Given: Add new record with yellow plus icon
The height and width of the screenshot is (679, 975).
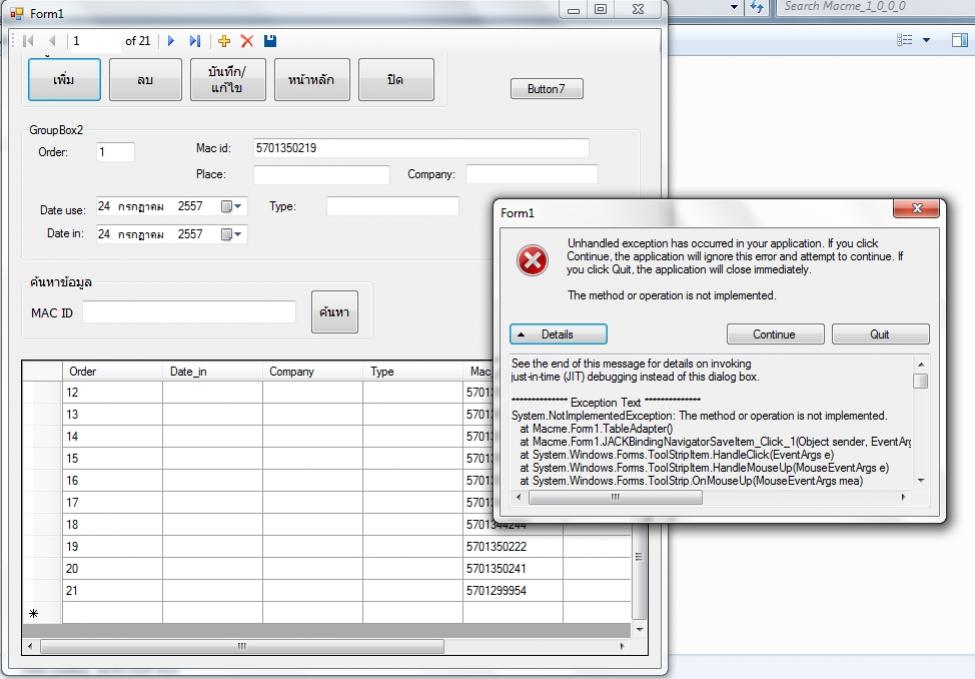Looking at the screenshot, I should click(224, 41).
